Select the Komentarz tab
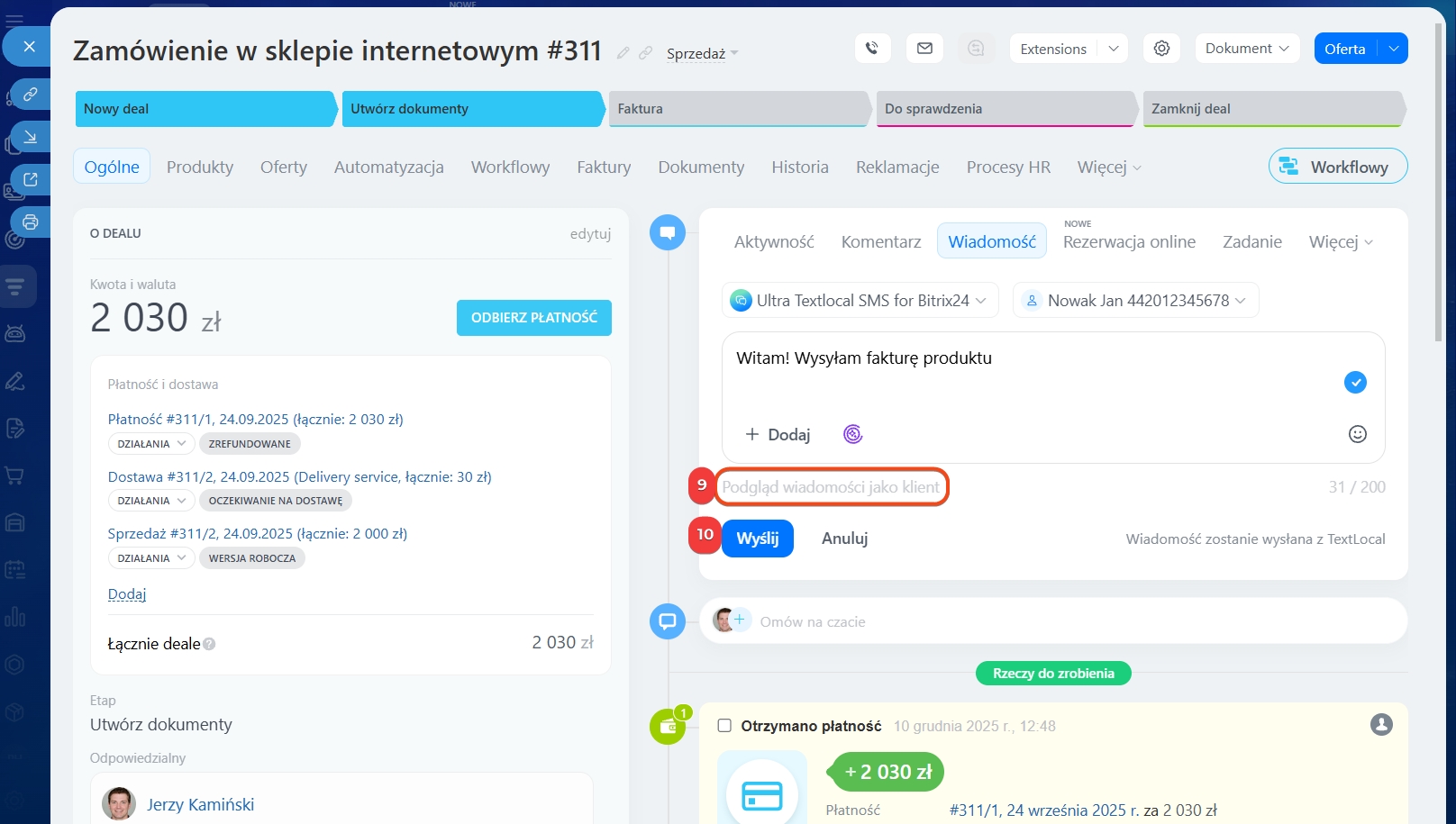1456x824 pixels. point(880,242)
